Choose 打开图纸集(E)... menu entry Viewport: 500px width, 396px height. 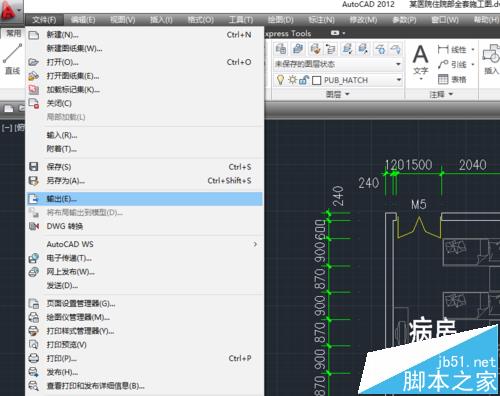click(144, 76)
